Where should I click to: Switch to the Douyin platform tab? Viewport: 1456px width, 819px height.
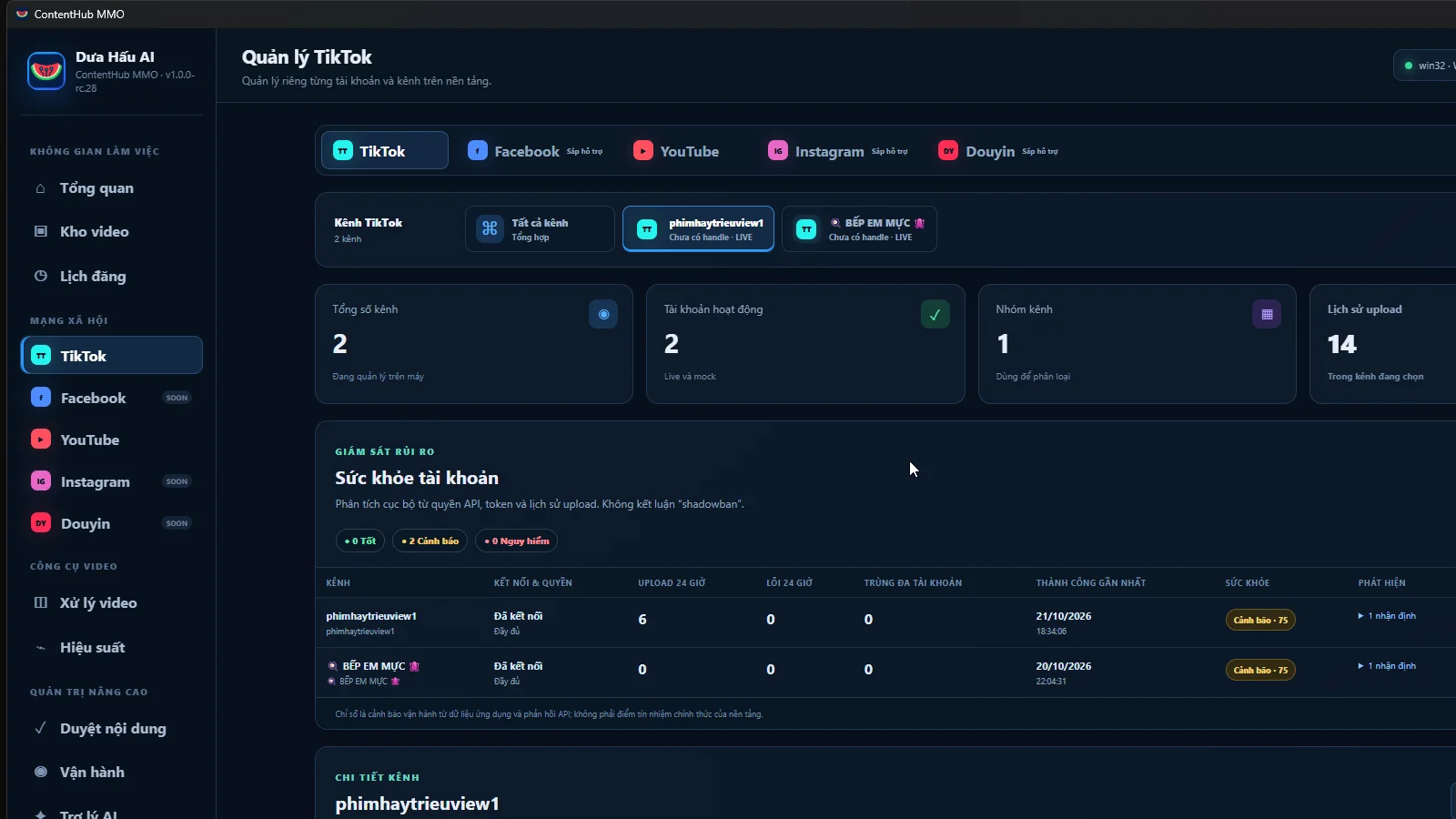click(997, 151)
